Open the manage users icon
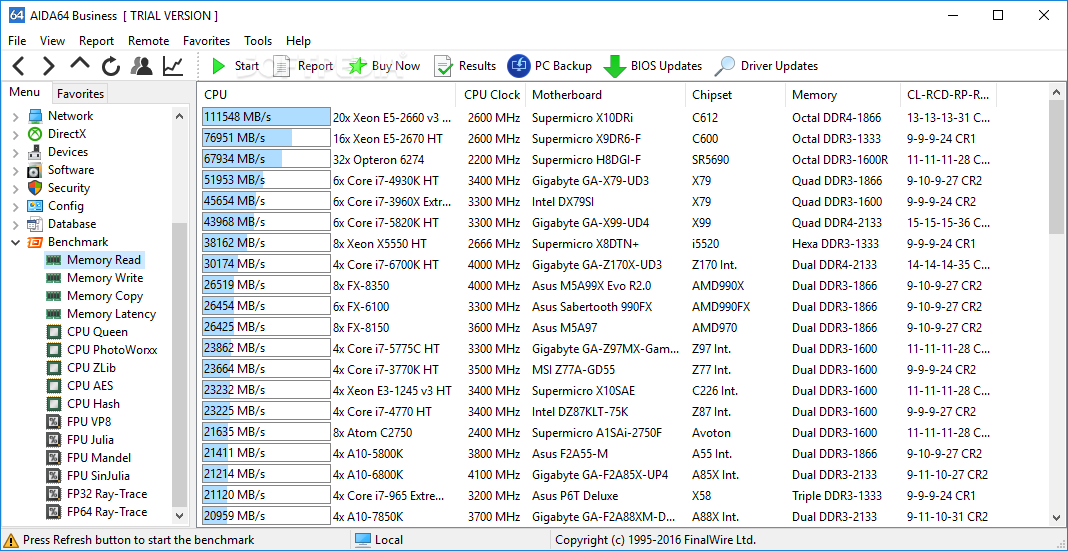This screenshot has height=551, width=1068. [142, 66]
